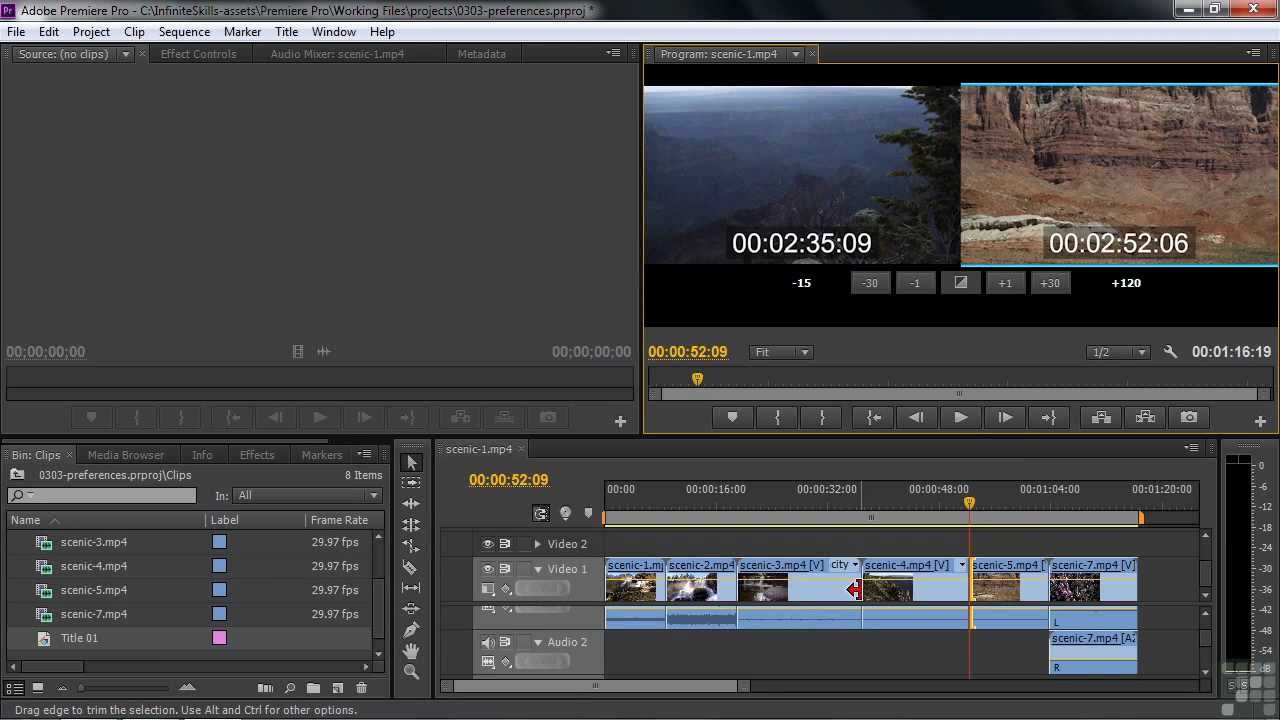Choose the Slip tool
This screenshot has width=1280, height=720.
(411, 588)
